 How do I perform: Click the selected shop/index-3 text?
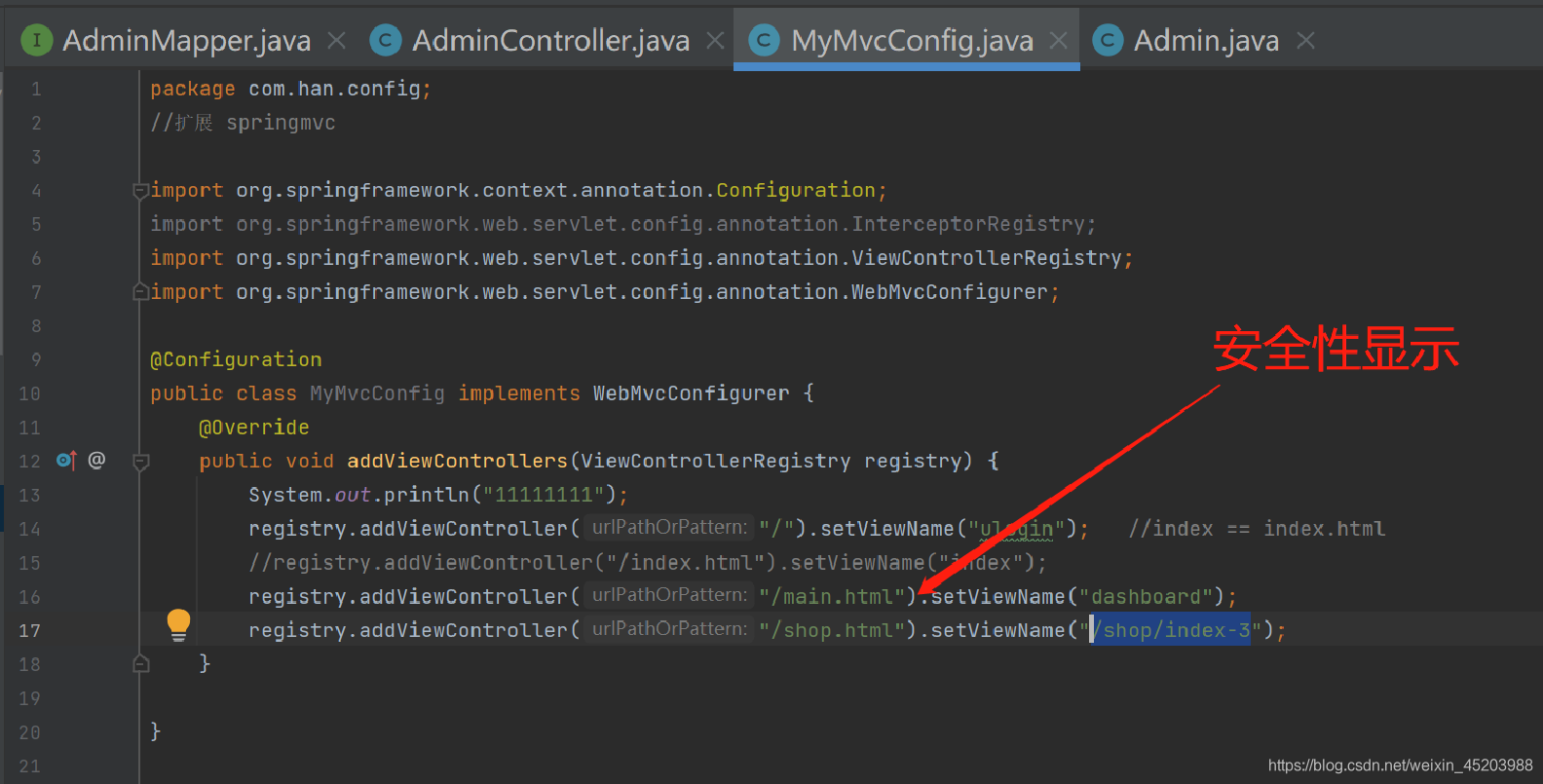click(x=1170, y=630)
